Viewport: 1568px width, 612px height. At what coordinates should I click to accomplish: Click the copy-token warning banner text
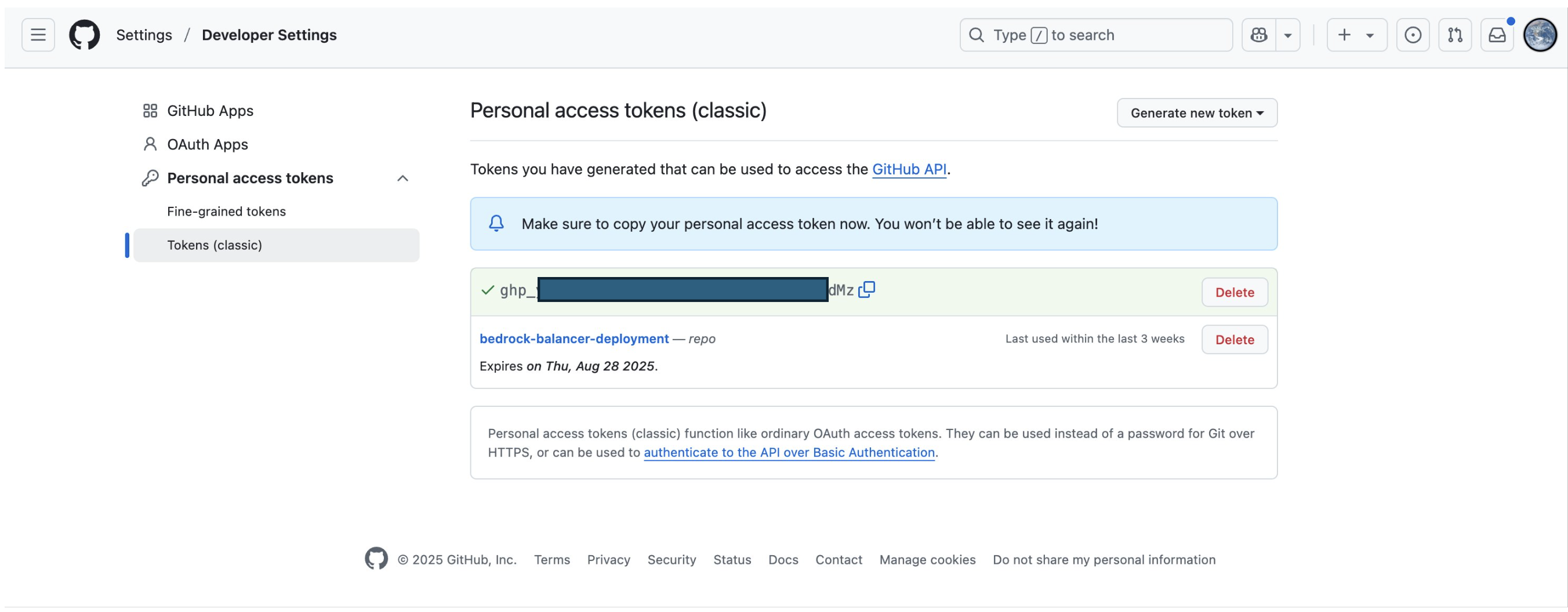click(x=810, y=224)
